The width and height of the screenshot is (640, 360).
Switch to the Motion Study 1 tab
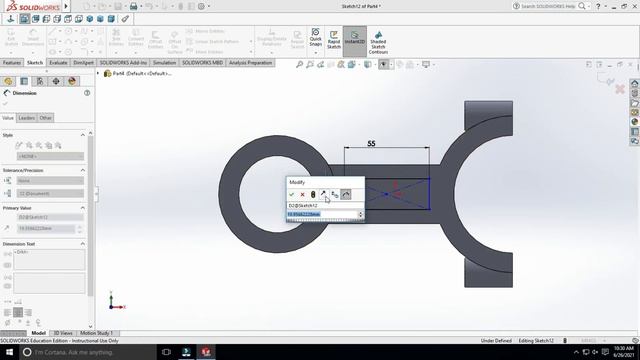click(96, 333)
